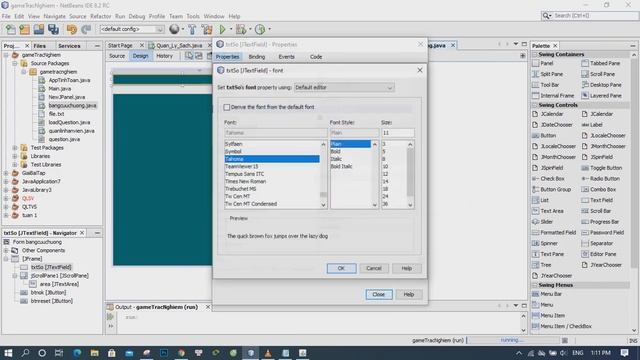The image size is (640, 360).
Task: Collapse the Swing Menus palette section
Action: pyautogui.click(x=535, y=285)
